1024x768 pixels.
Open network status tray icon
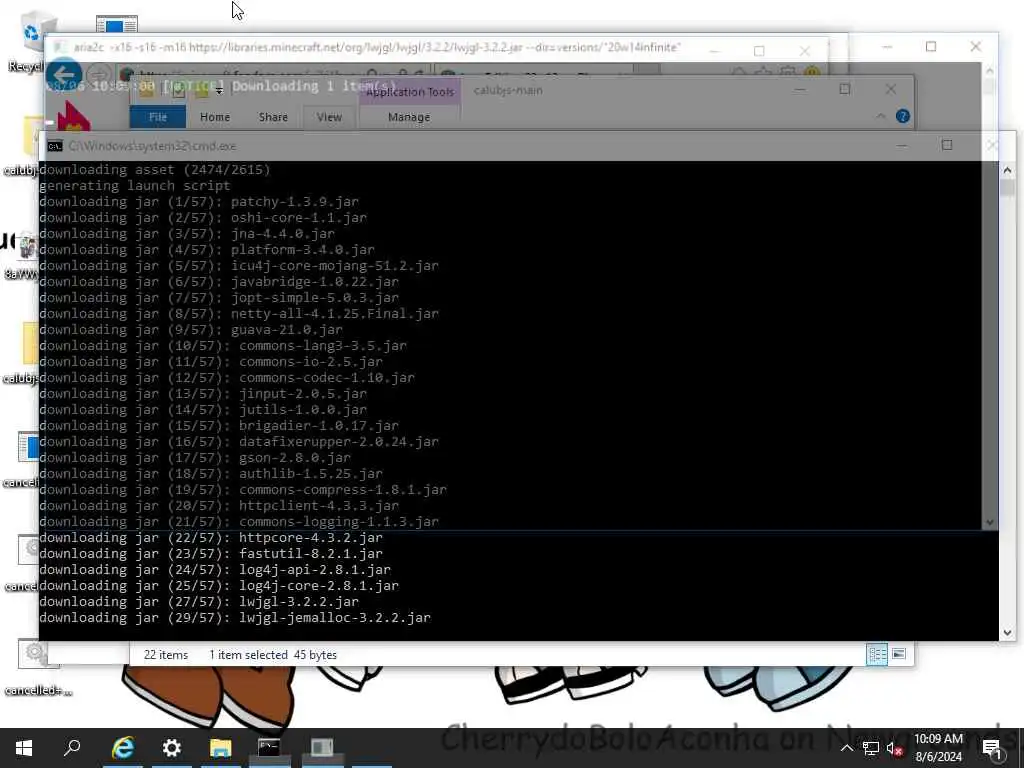[871, 748]
